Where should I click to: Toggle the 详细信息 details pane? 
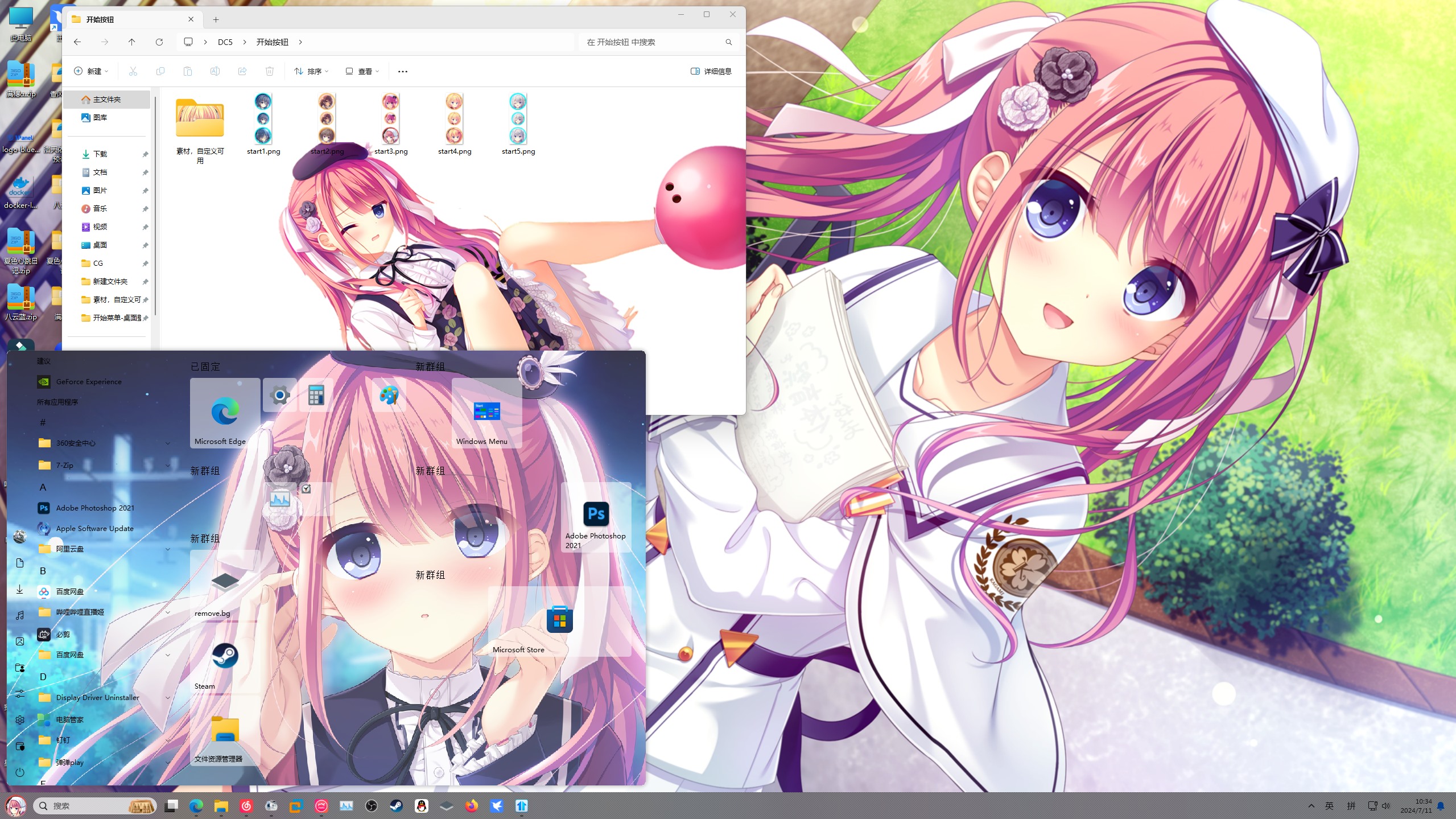point(711,71)
